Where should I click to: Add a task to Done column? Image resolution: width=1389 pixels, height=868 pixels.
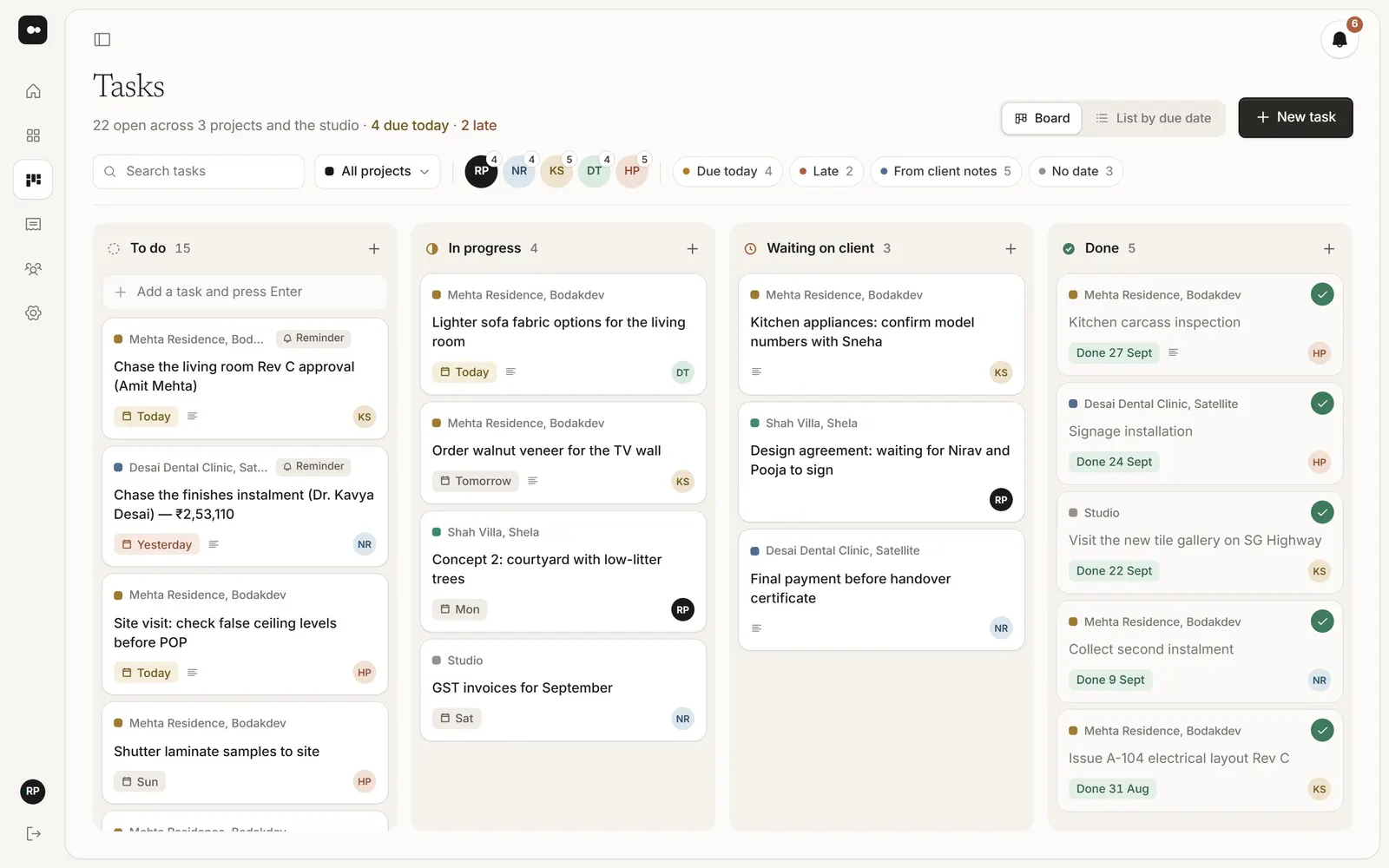coord(1328,248)
